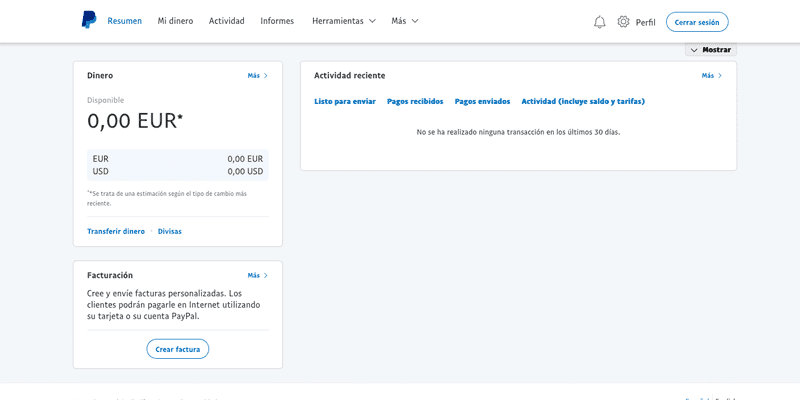Click the settings gear icon
800x400 pixels.
pos(623,22)
